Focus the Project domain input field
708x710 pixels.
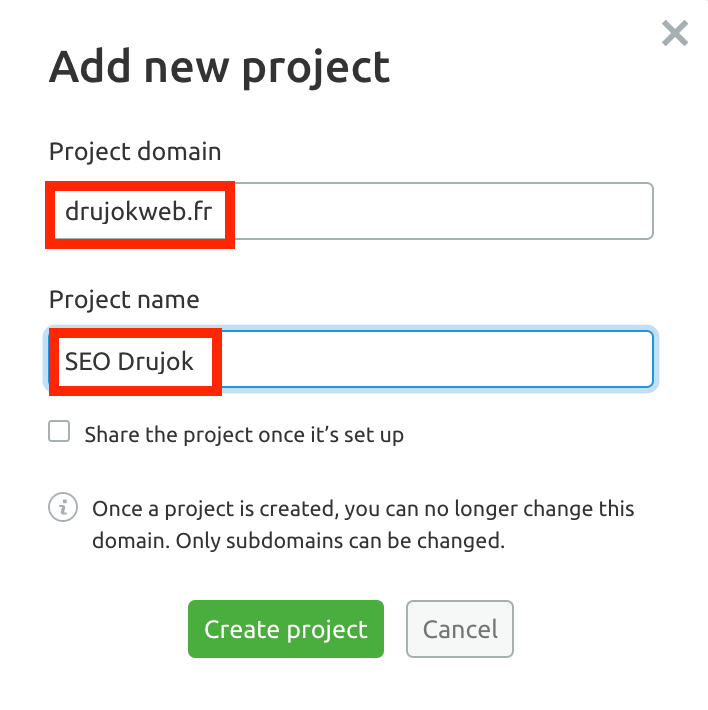click(351, 211)
